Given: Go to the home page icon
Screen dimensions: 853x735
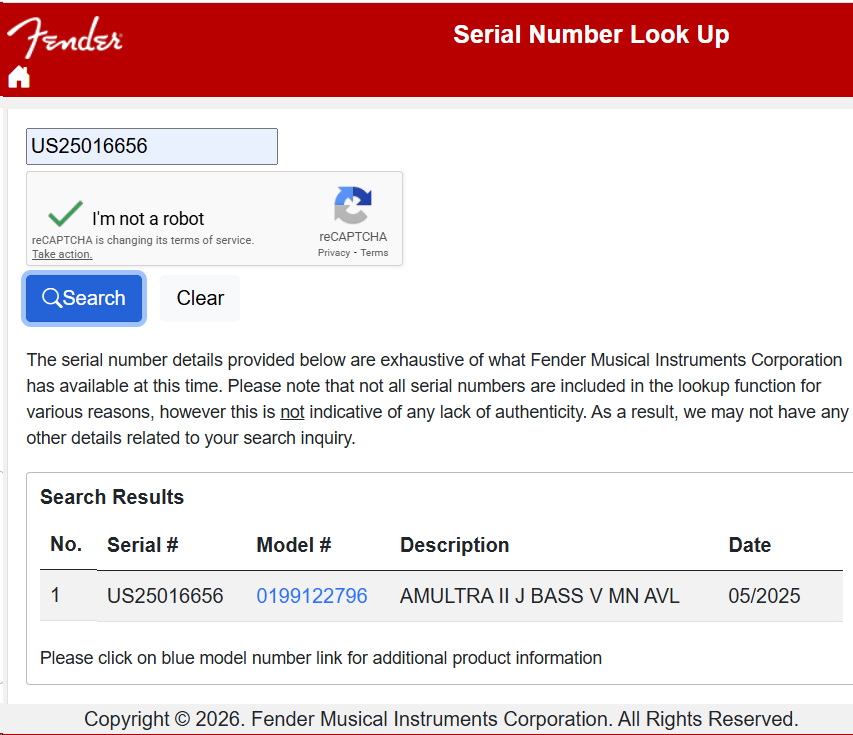Looking at the screenshot, I should click(x=19, y=77).
